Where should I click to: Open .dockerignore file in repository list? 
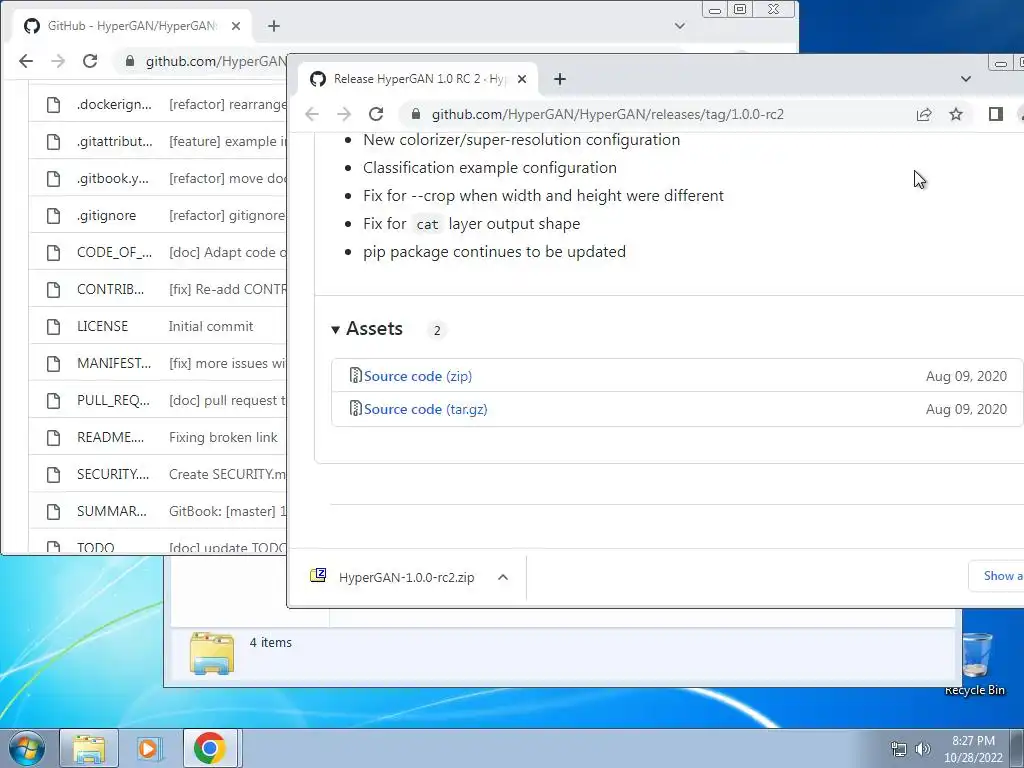(x=114, y=104)
